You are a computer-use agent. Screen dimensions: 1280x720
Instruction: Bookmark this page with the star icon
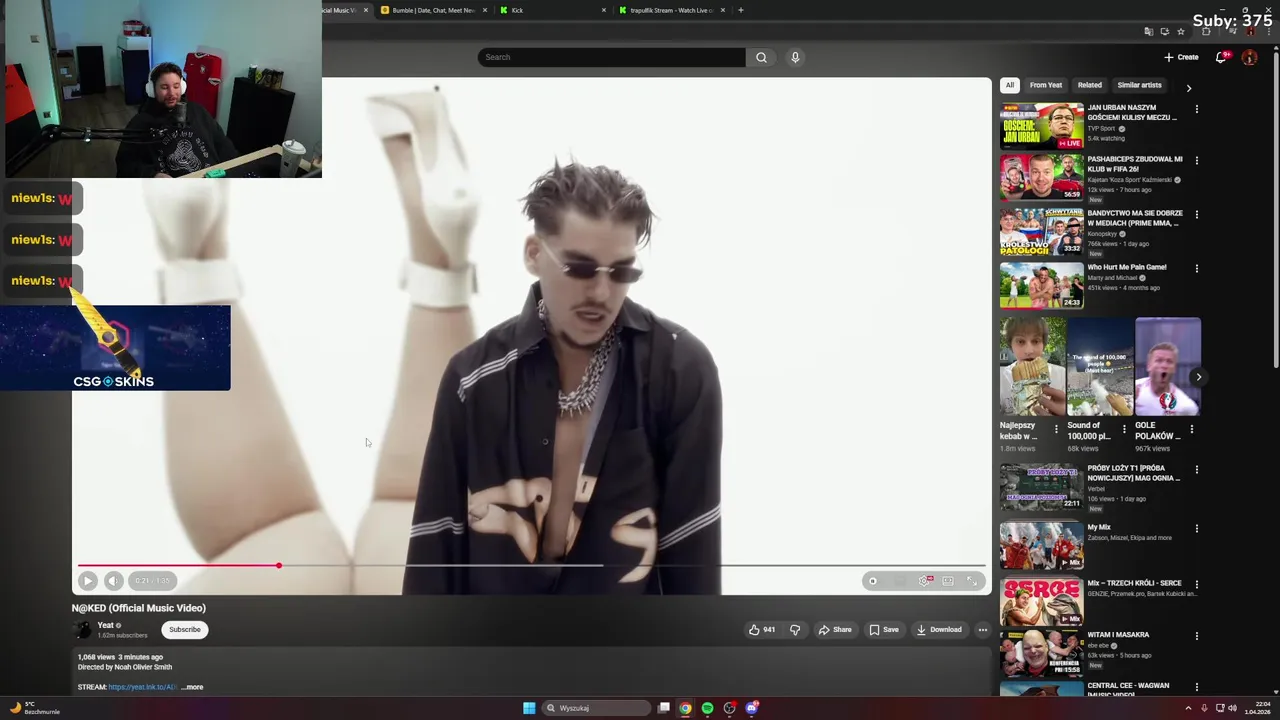(1181, 32)
